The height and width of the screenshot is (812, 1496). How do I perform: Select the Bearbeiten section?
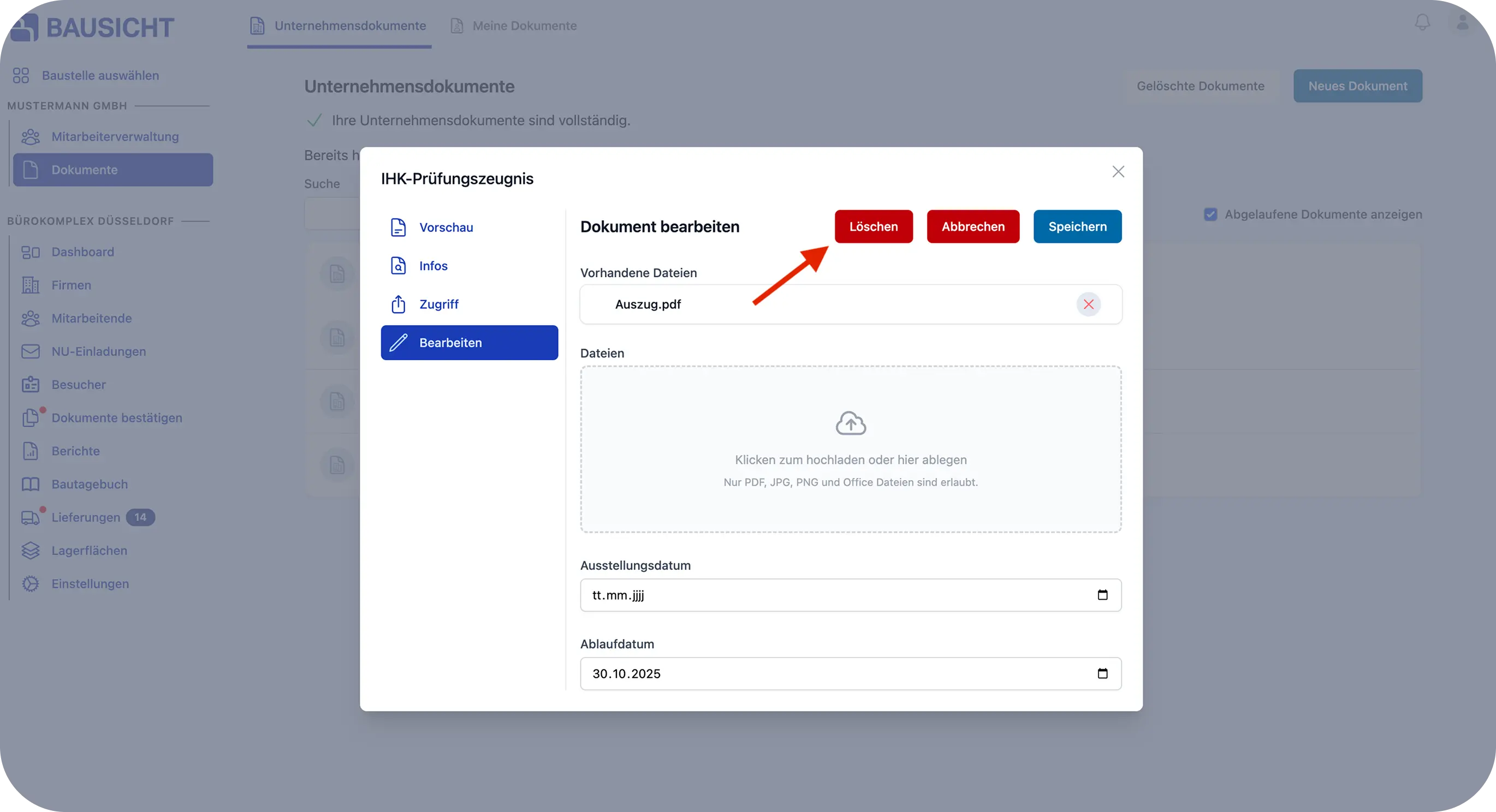click(469, 343)
